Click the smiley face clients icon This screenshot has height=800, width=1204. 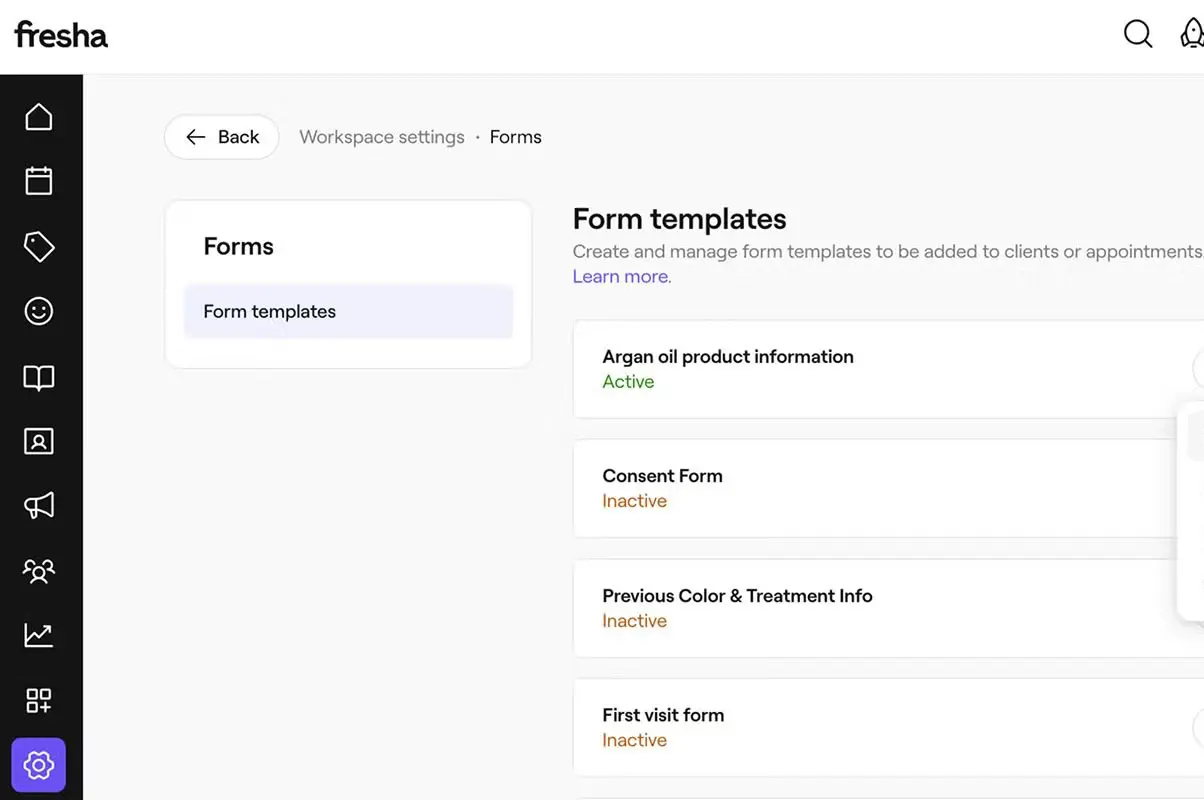coord(38,310)
